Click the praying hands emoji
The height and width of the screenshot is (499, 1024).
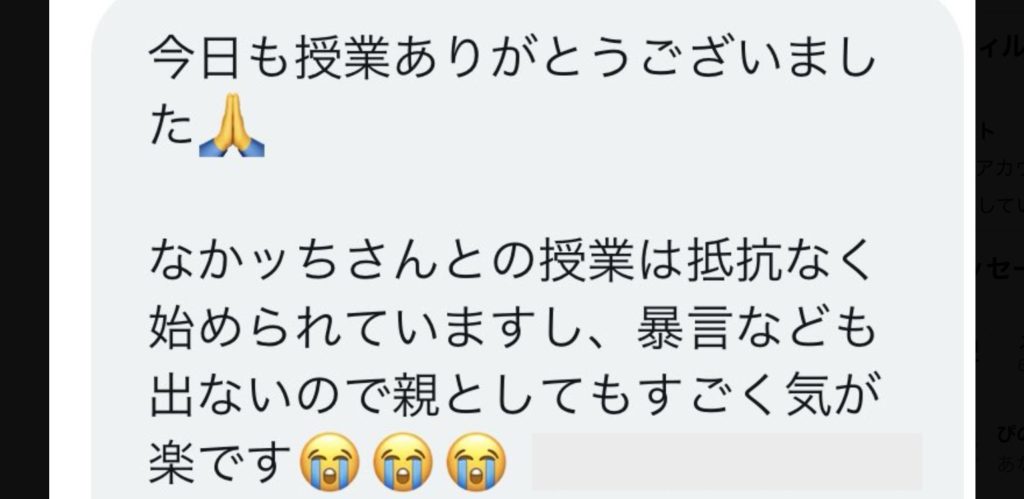point(231,126)
